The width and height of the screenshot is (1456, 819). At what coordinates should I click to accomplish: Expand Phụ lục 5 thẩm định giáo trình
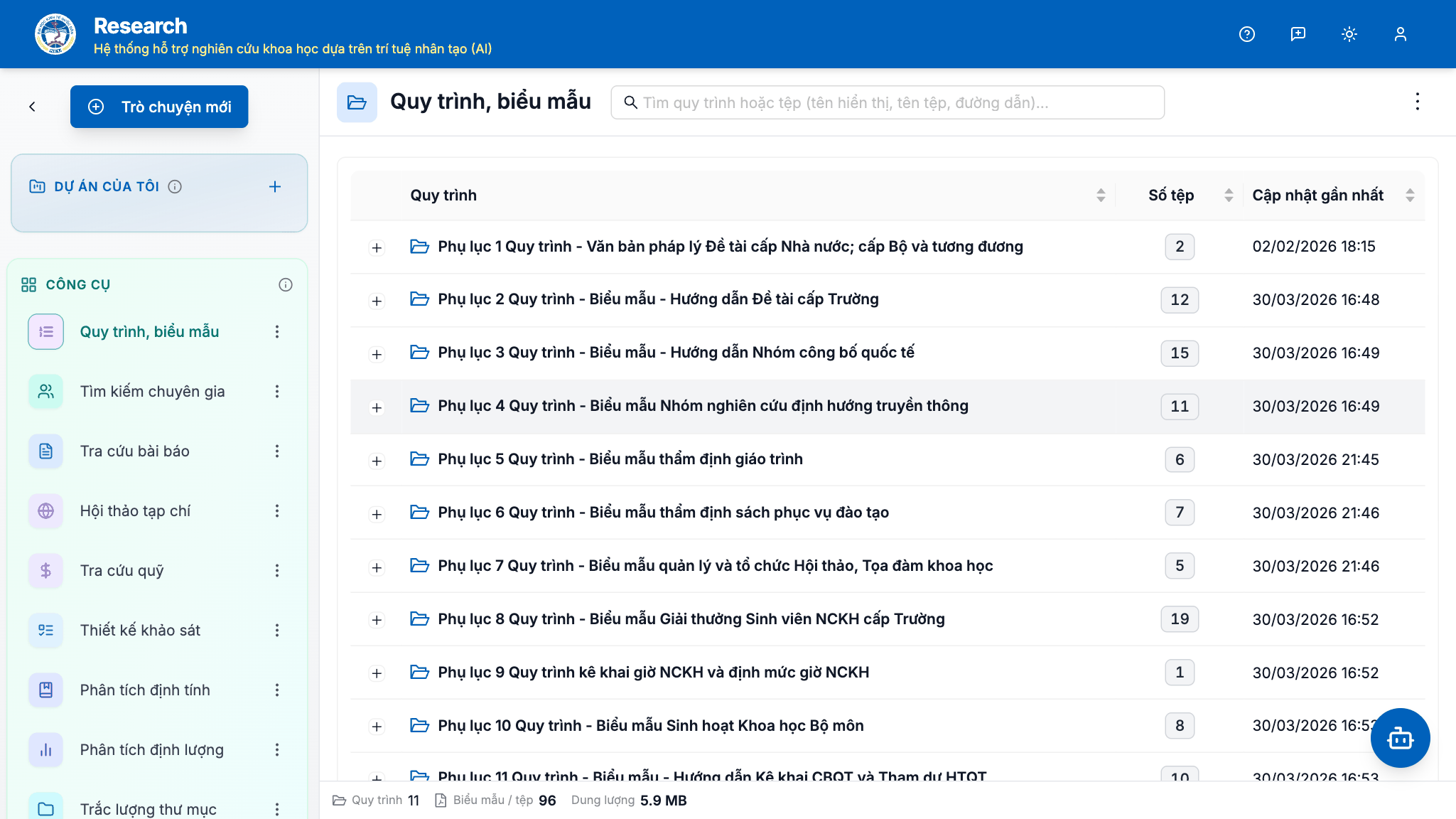point(377,461)
